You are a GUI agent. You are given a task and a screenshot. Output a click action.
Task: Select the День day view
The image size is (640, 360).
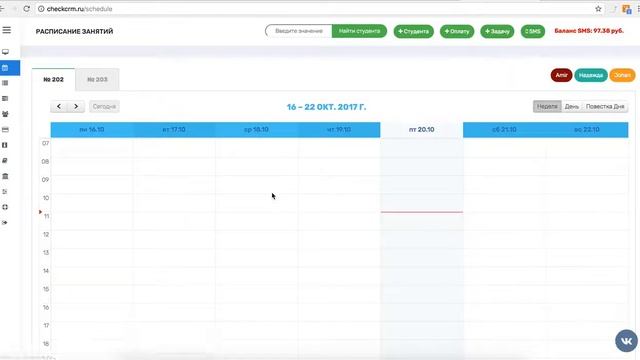(571, 107)
